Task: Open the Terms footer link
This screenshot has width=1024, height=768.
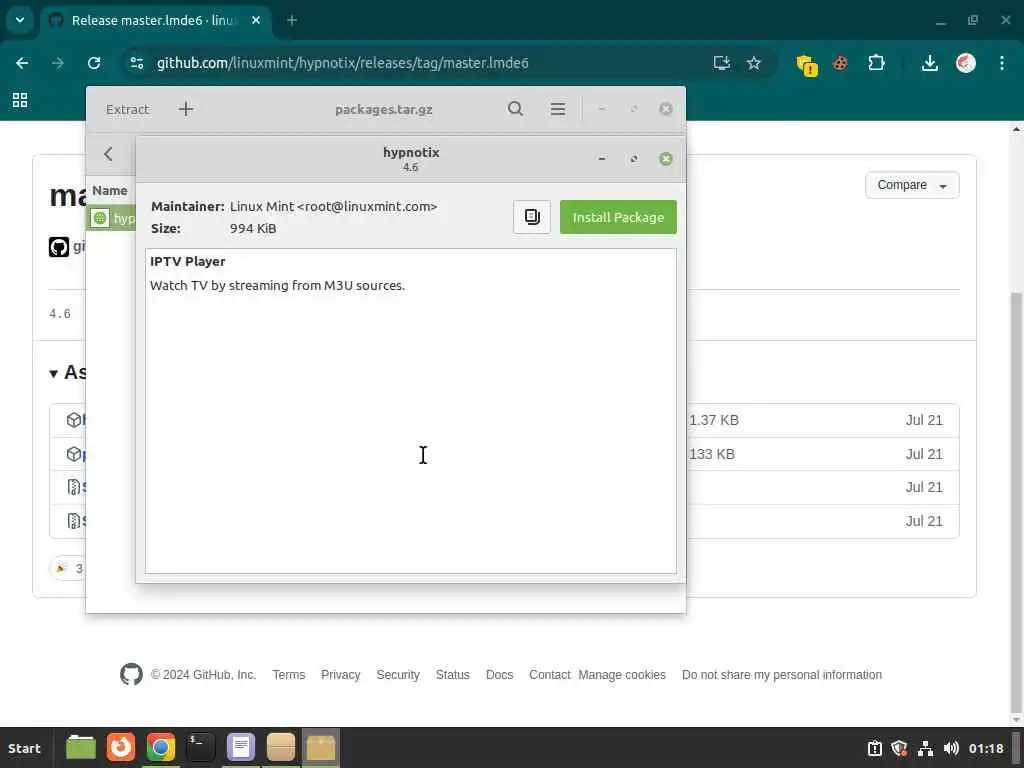Action: [x=289, y=675]
